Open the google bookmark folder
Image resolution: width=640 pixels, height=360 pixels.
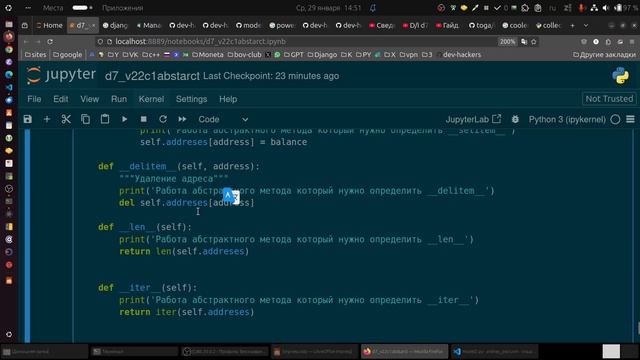click(x=67, y=55)
